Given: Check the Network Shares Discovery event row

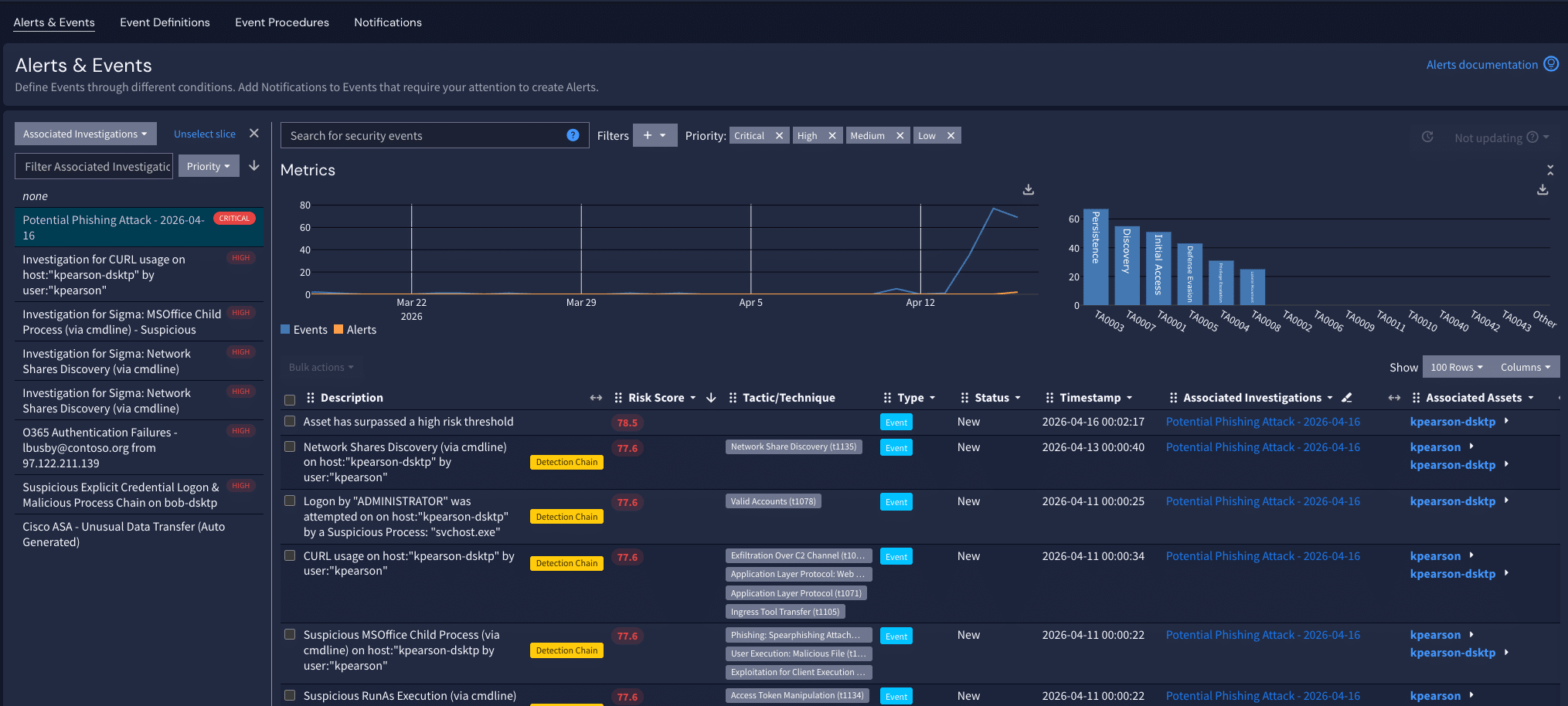Looking at the screenshot, I should click(x=290, y=446).
